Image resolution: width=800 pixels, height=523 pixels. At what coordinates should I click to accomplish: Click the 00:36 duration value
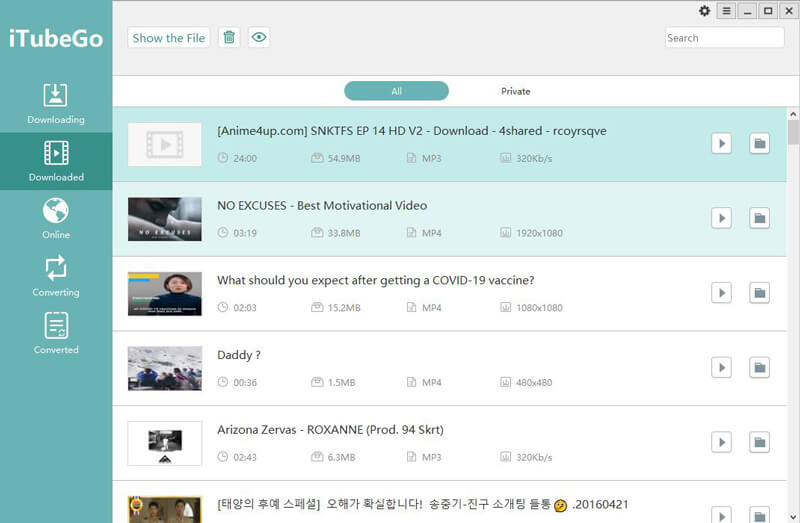click(245, 383)
